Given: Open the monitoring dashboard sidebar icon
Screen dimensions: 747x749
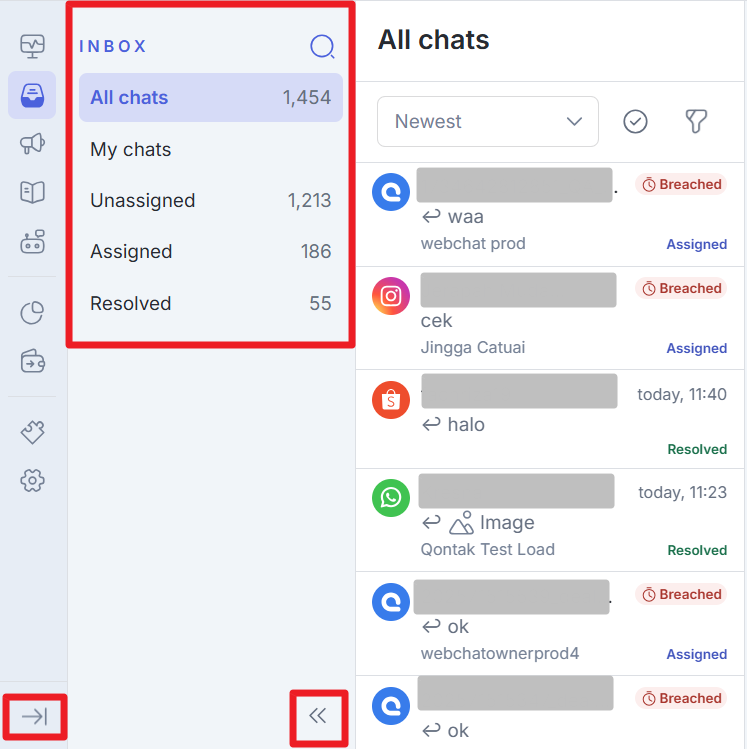Looking at the screenshot, I should tap(32, 45).
